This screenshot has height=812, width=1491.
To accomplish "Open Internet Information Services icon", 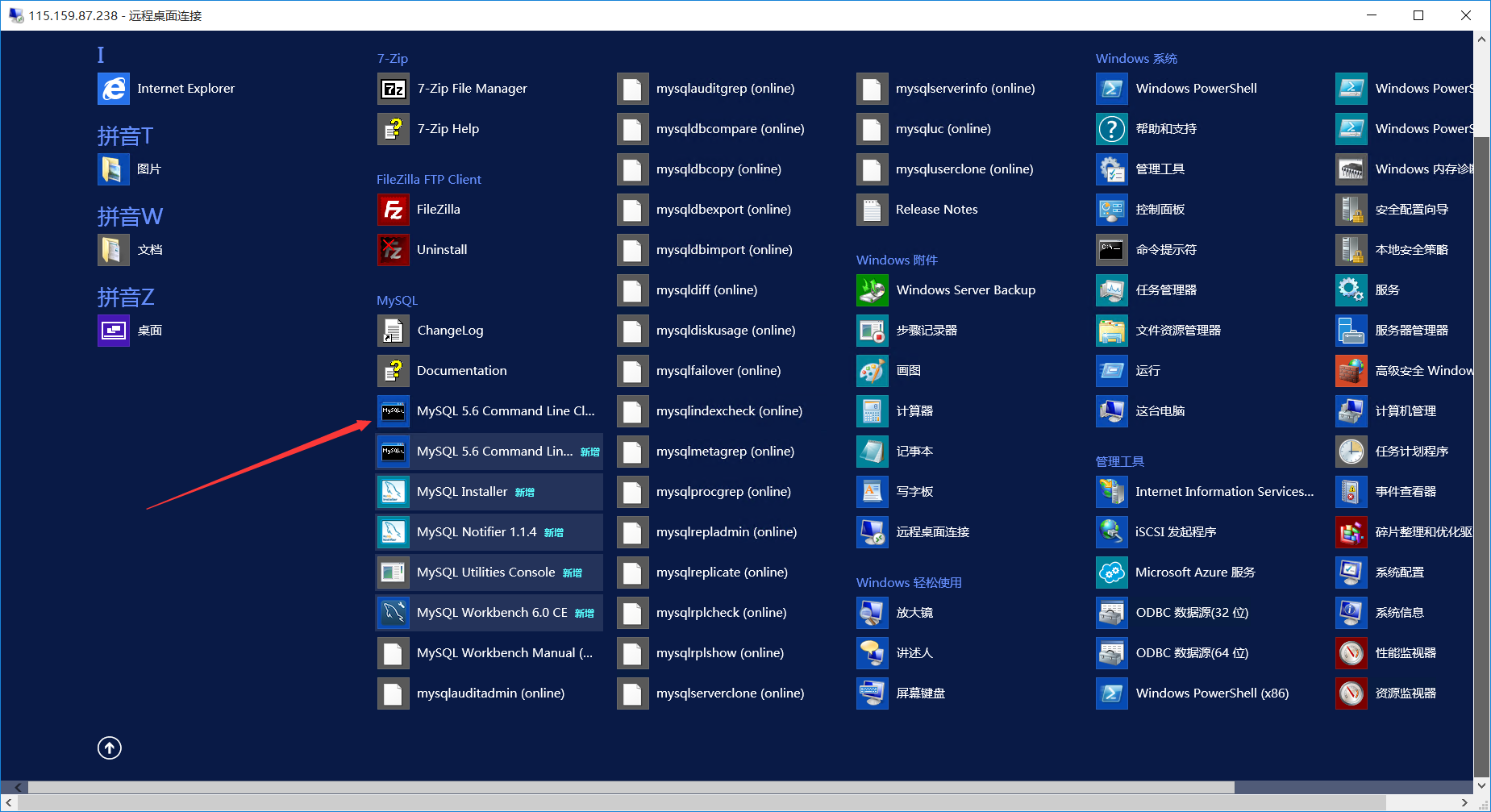I will [1112, 492].
